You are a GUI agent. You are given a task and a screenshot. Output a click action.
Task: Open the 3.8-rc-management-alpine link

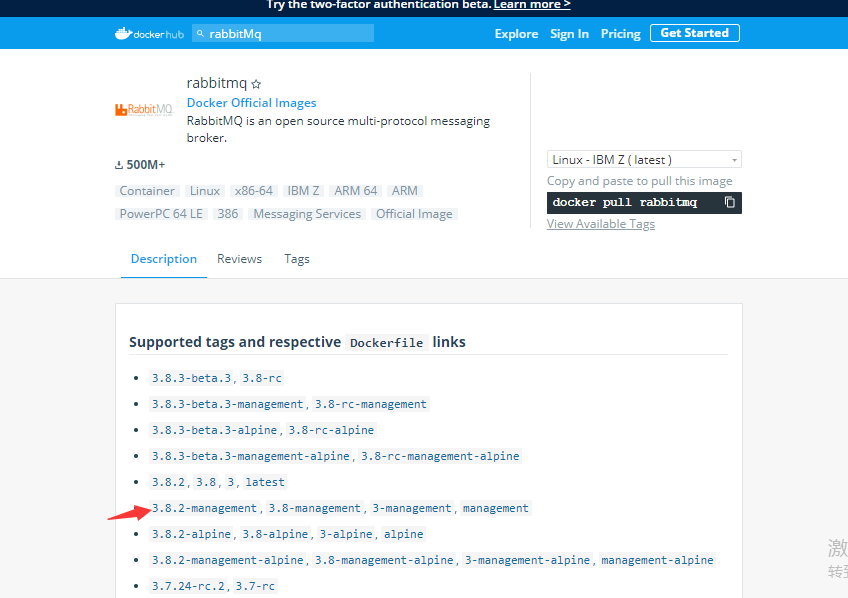coord(440,456)
